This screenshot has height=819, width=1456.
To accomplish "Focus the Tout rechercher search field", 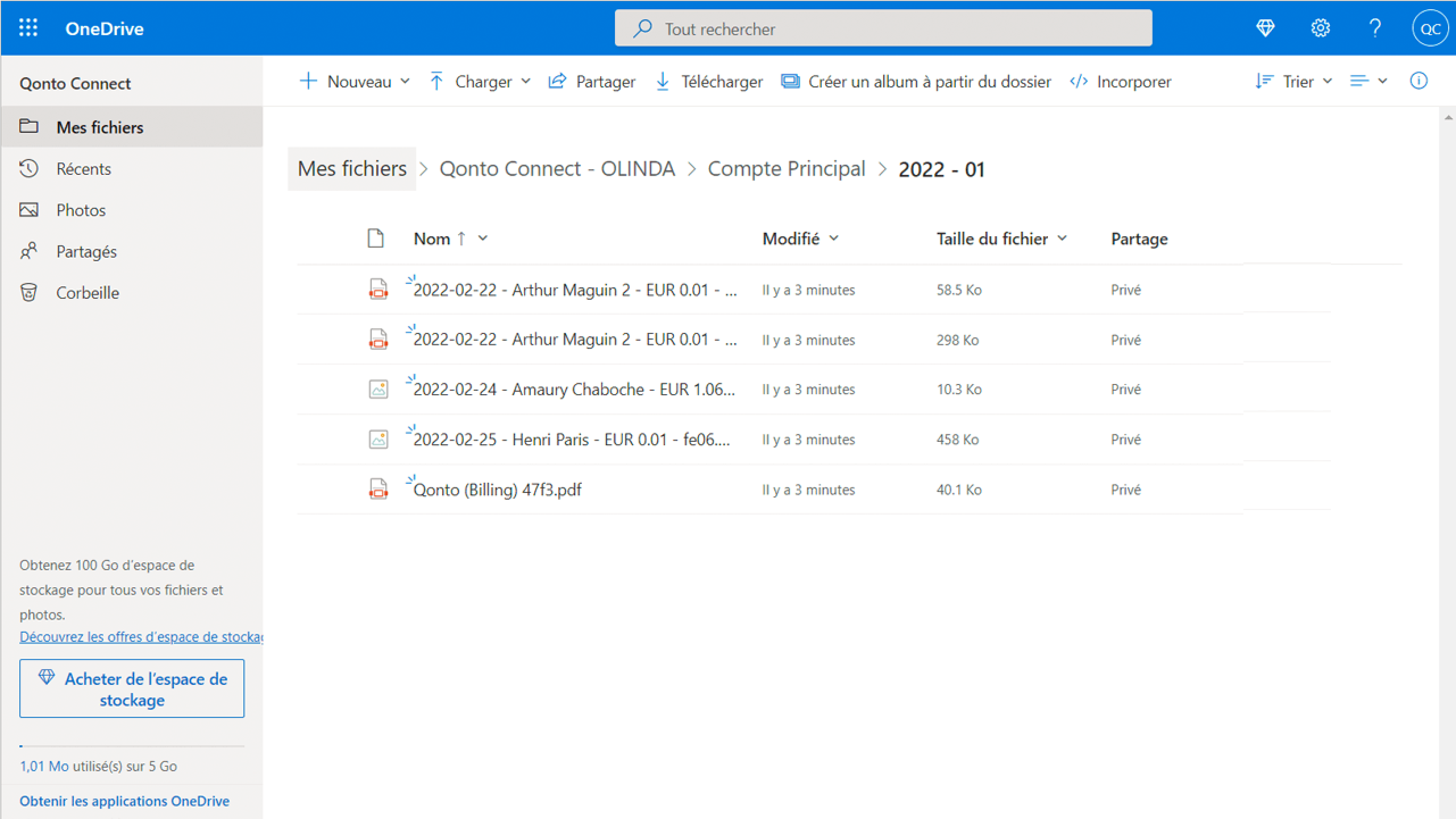I will 884,28.
